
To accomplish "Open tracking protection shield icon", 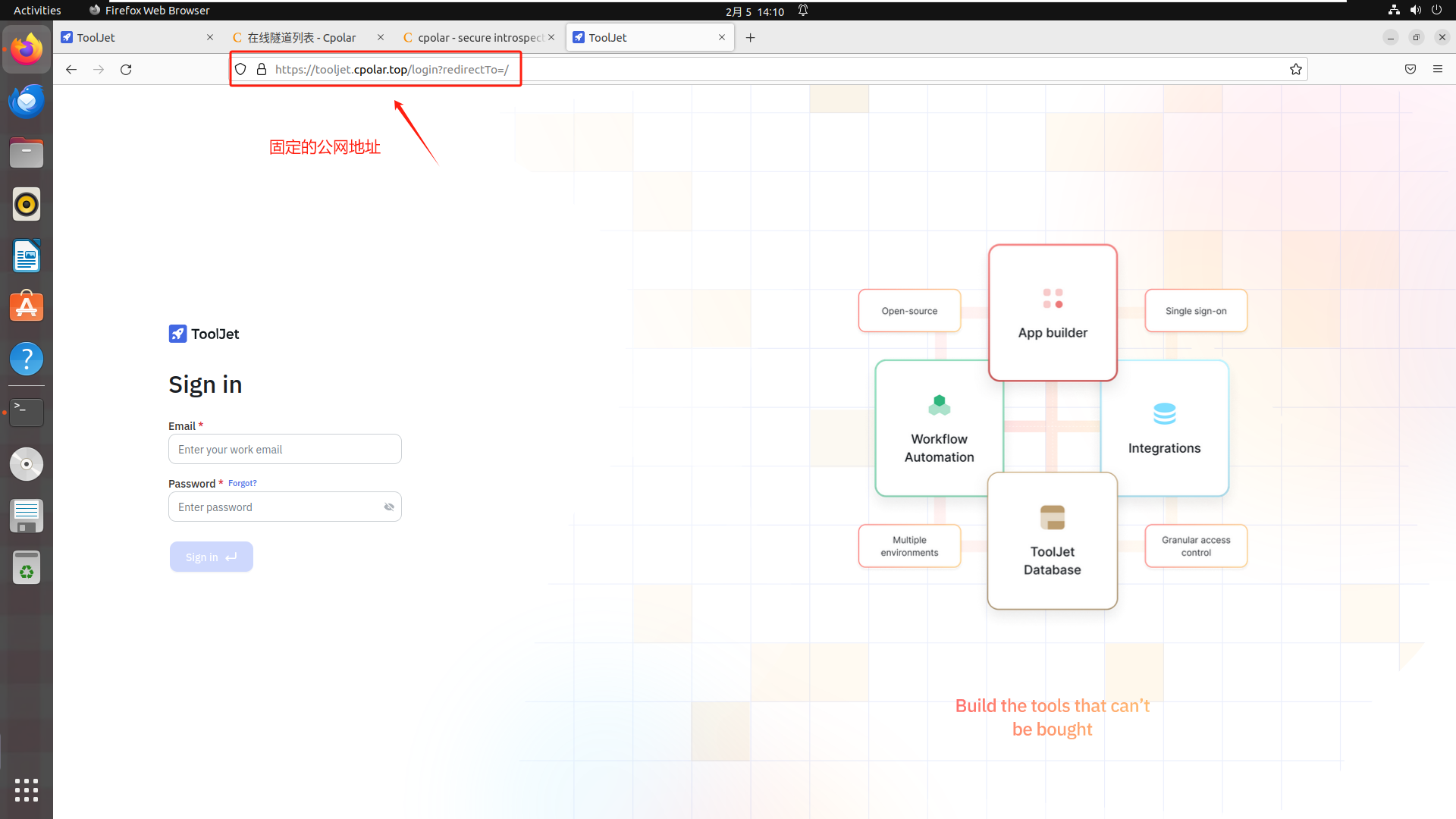I will click(x=240, y=69).
